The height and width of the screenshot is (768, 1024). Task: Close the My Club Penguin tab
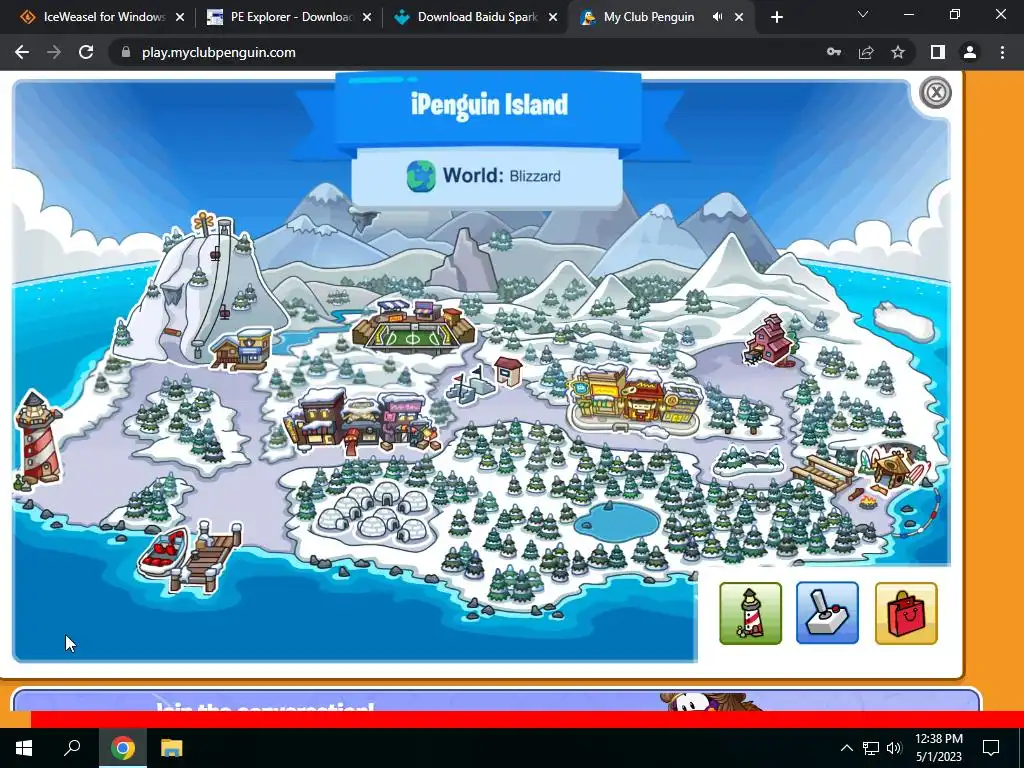tap(739, 17)
